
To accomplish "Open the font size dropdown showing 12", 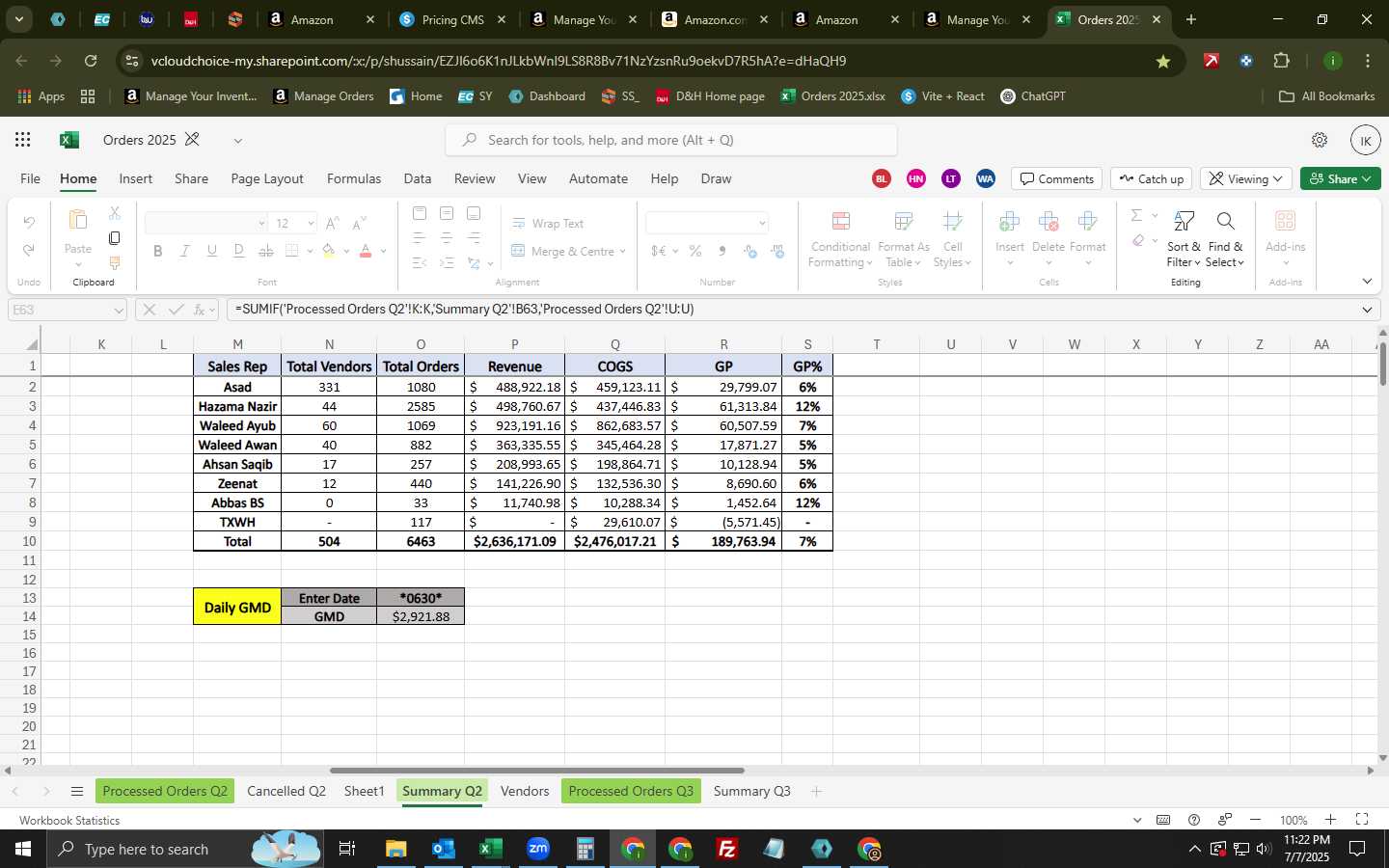I will pos(311,224).
